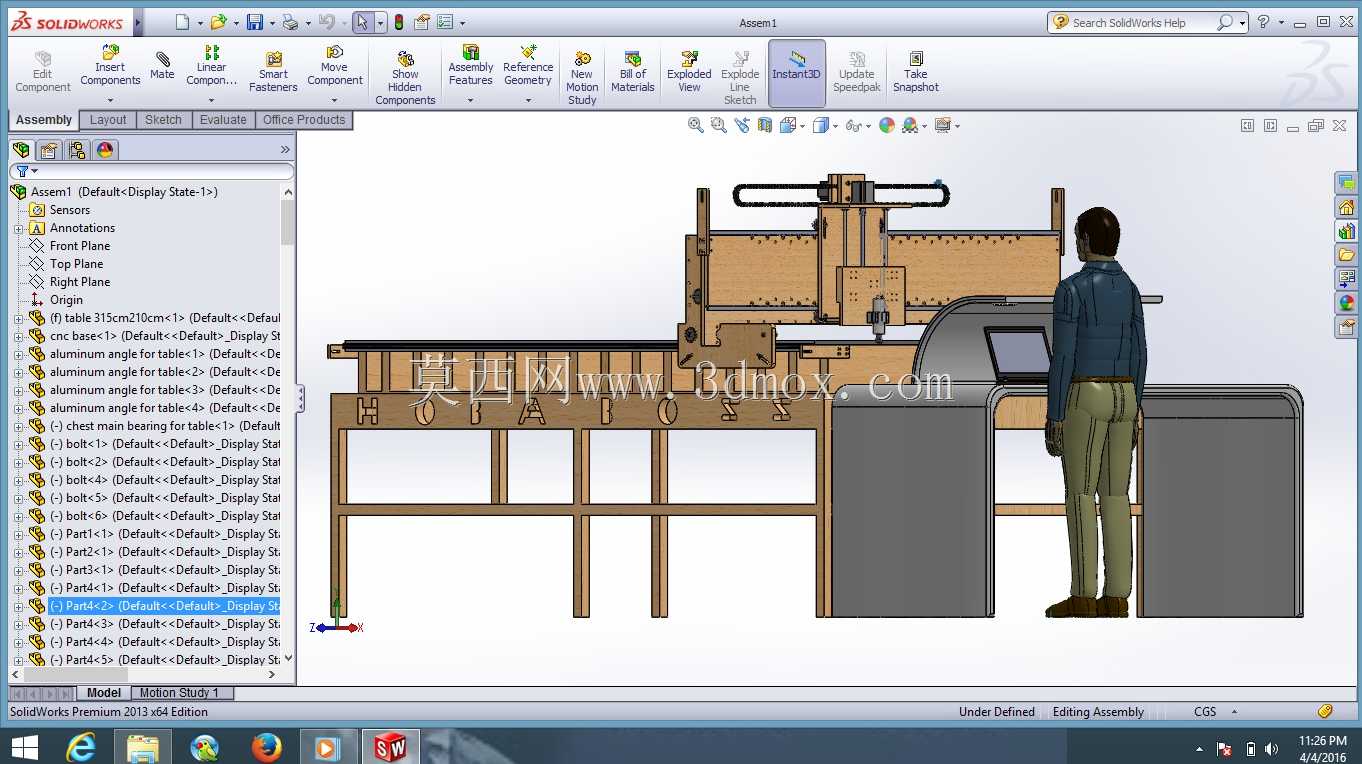
Task: Open the Bill of Materials tool
Action: point(632,71)
